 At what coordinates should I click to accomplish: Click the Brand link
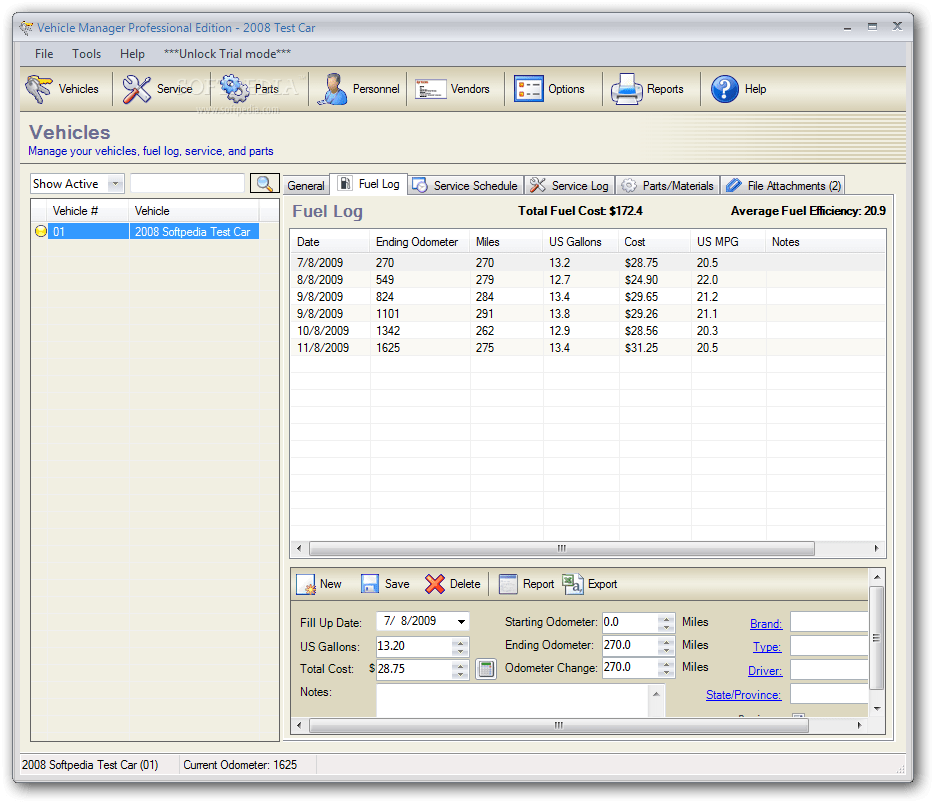click(765, 622)
